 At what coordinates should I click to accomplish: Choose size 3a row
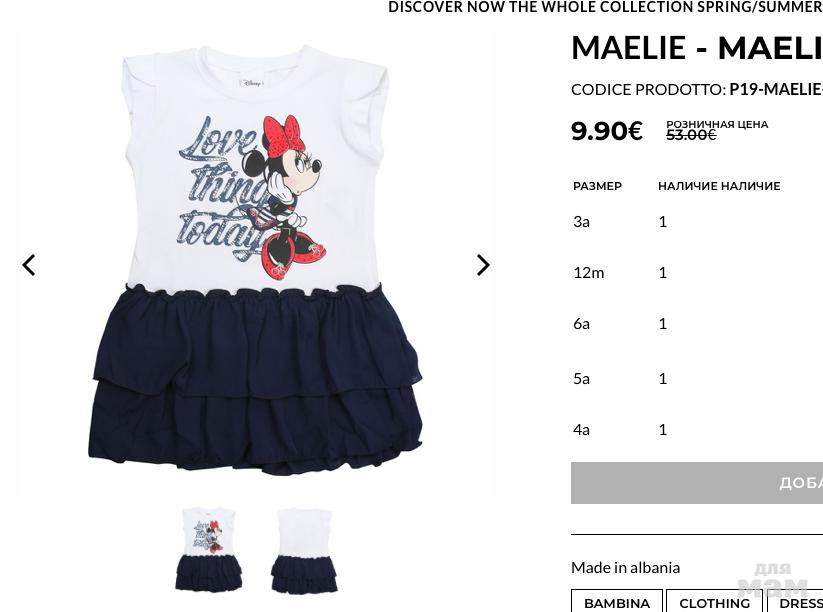point(697,221)
